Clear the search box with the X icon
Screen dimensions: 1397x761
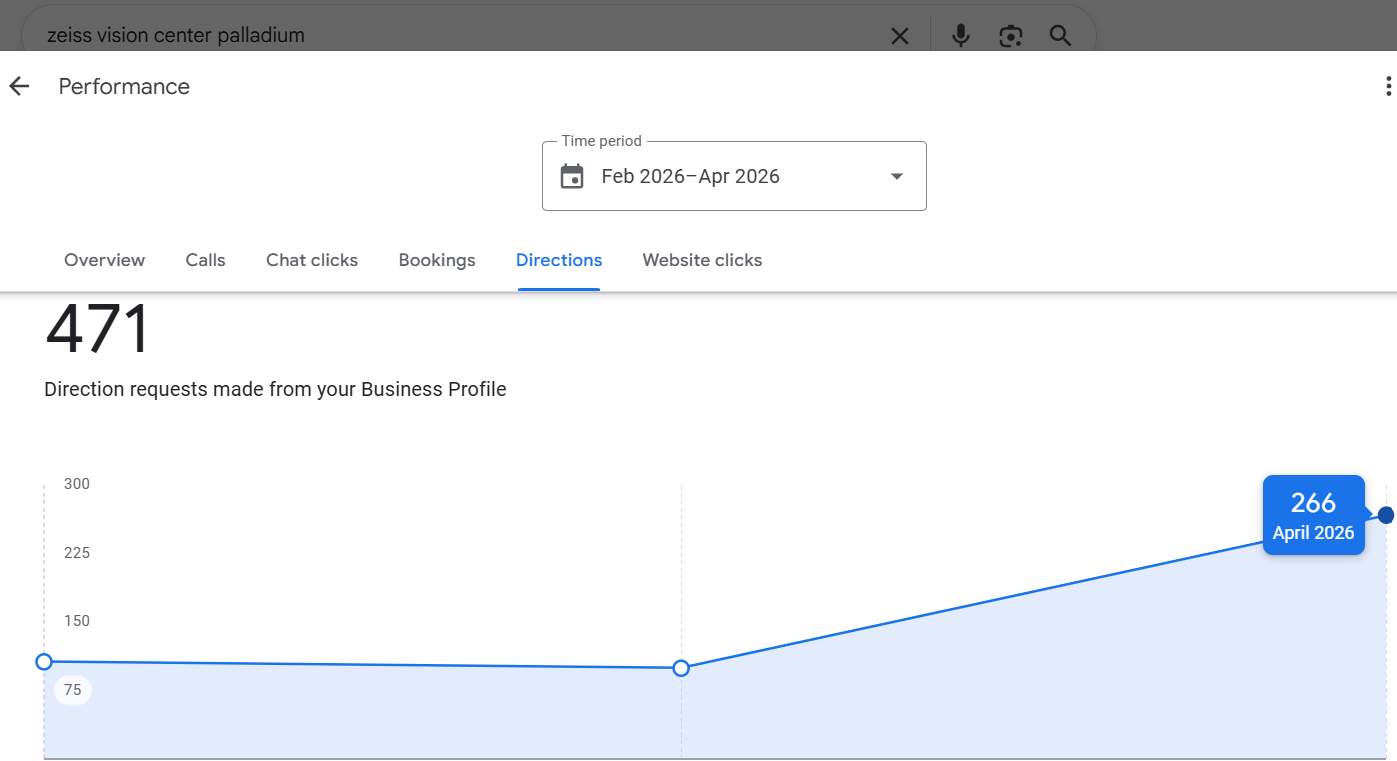point(900,36)
